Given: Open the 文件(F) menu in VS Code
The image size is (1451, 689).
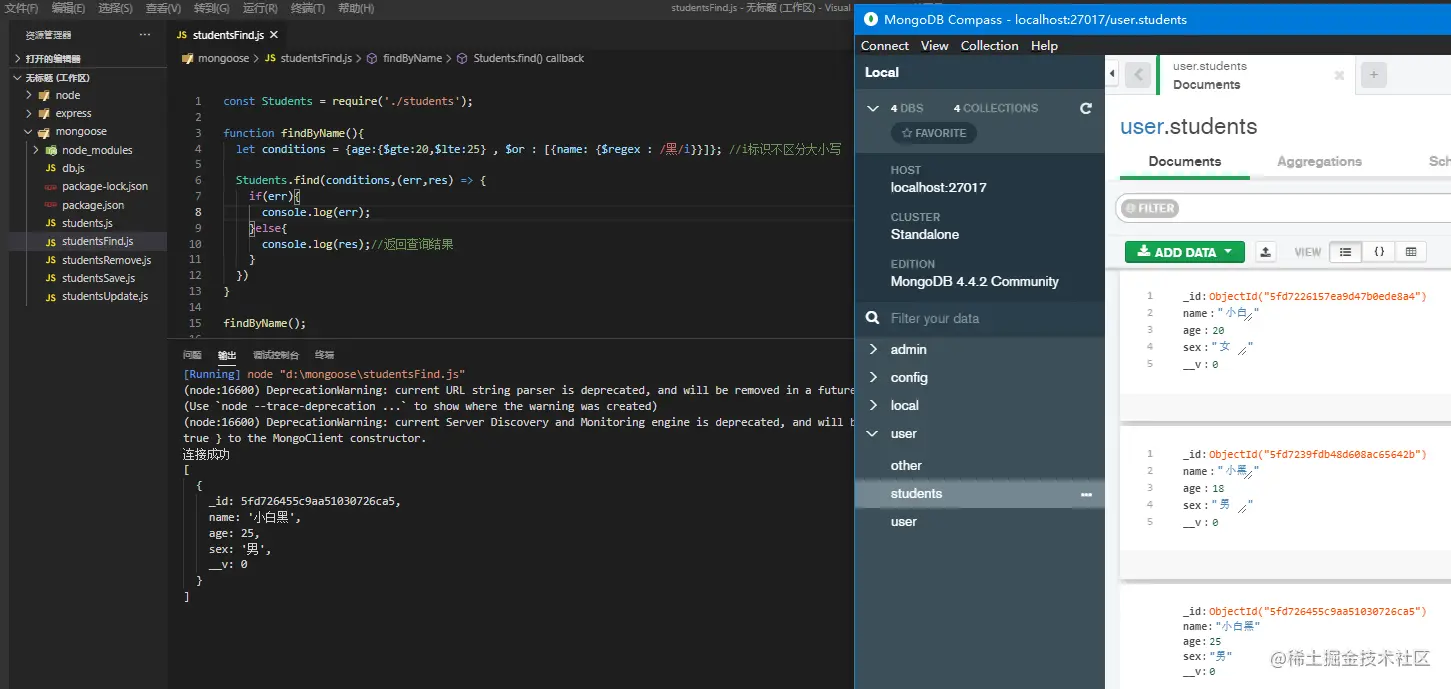Looking at the screenshot, I should pos(22,8).
